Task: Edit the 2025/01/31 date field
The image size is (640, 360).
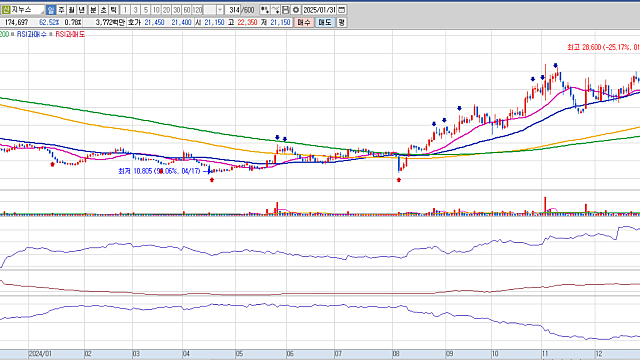Action: coord(320,10)
